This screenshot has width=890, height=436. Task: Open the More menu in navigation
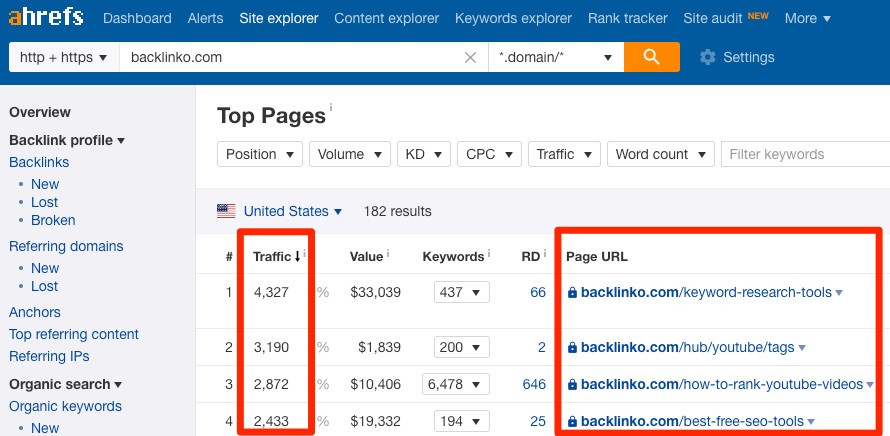[807, 18]
